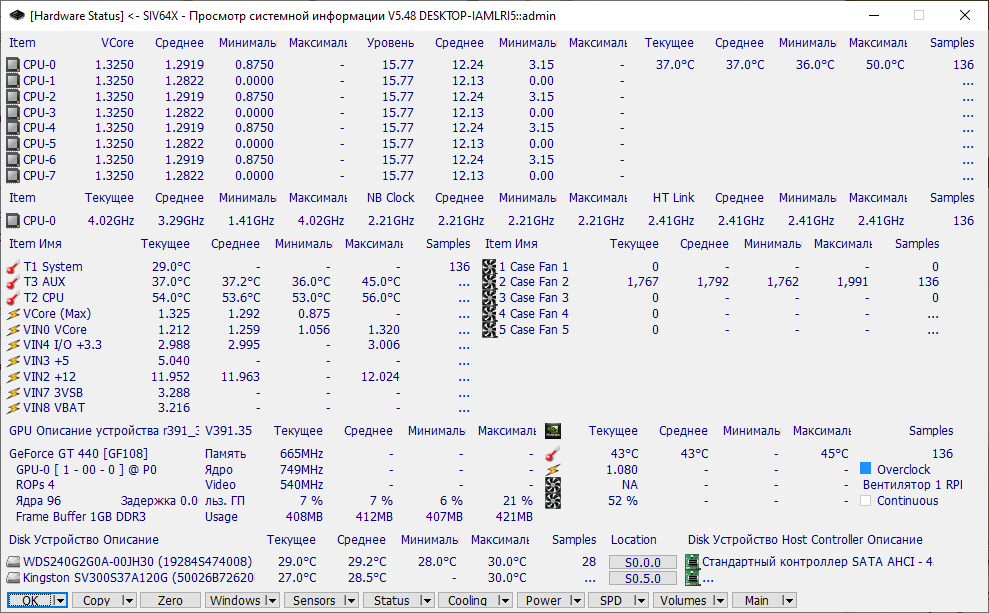Toggle the Overclock checkbox
The image size is (989, 613).
(x=865, y=469)
